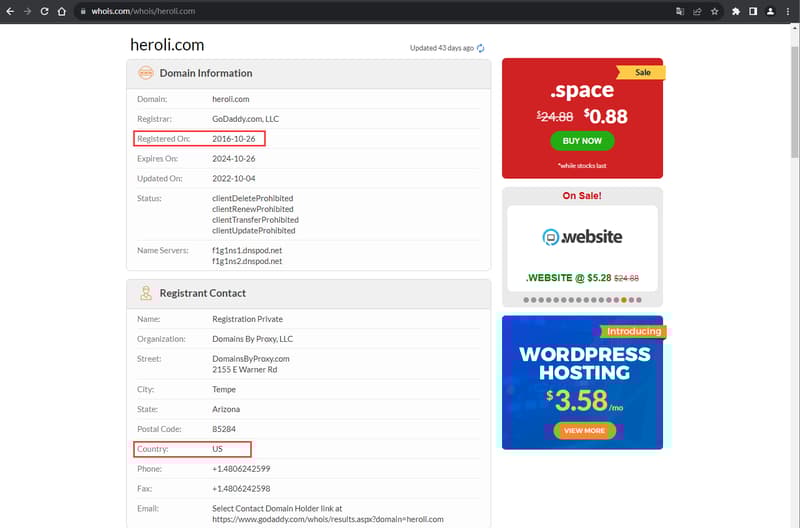The image size is (800, 528).
Task: Click the country value US
Action: click(x=217, y=449)
